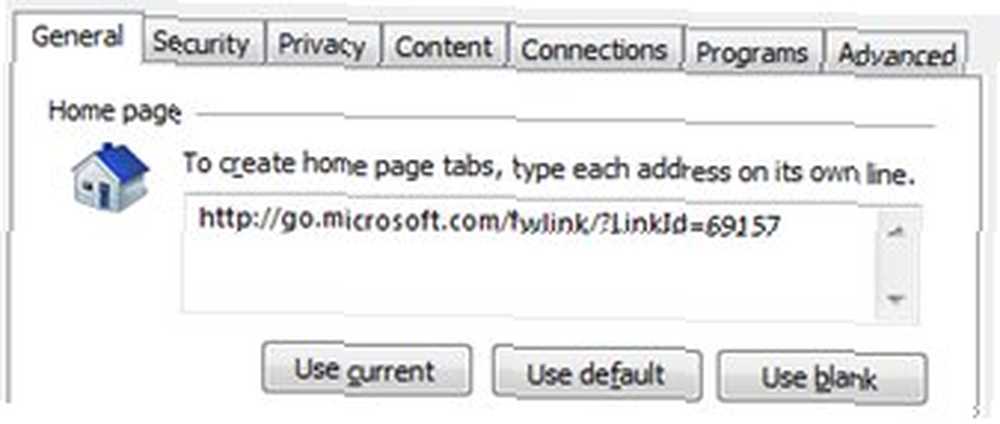Open the Programs tab
This screenshot has width=1000, height=424.
[752, 52]
